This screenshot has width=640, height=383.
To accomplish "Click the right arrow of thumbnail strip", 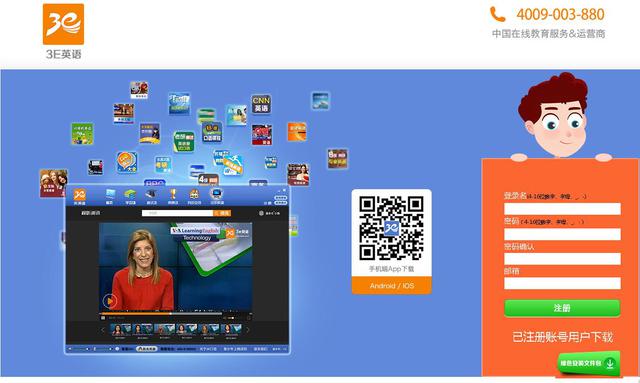I will (248, 330).
